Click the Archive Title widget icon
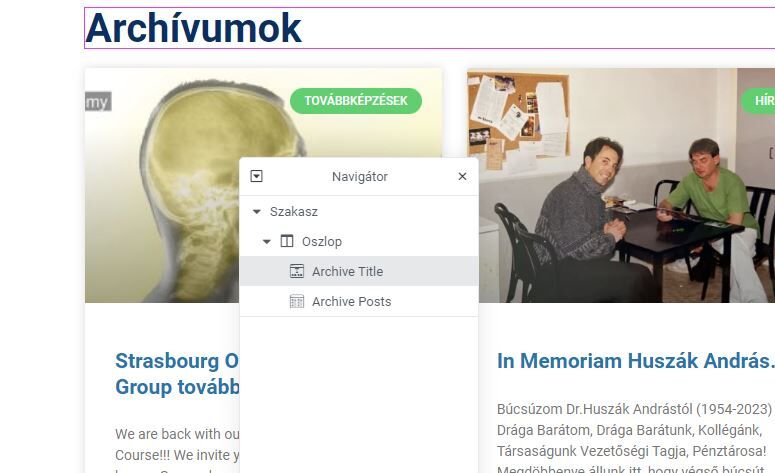775x473 pixels. point(297,271)
